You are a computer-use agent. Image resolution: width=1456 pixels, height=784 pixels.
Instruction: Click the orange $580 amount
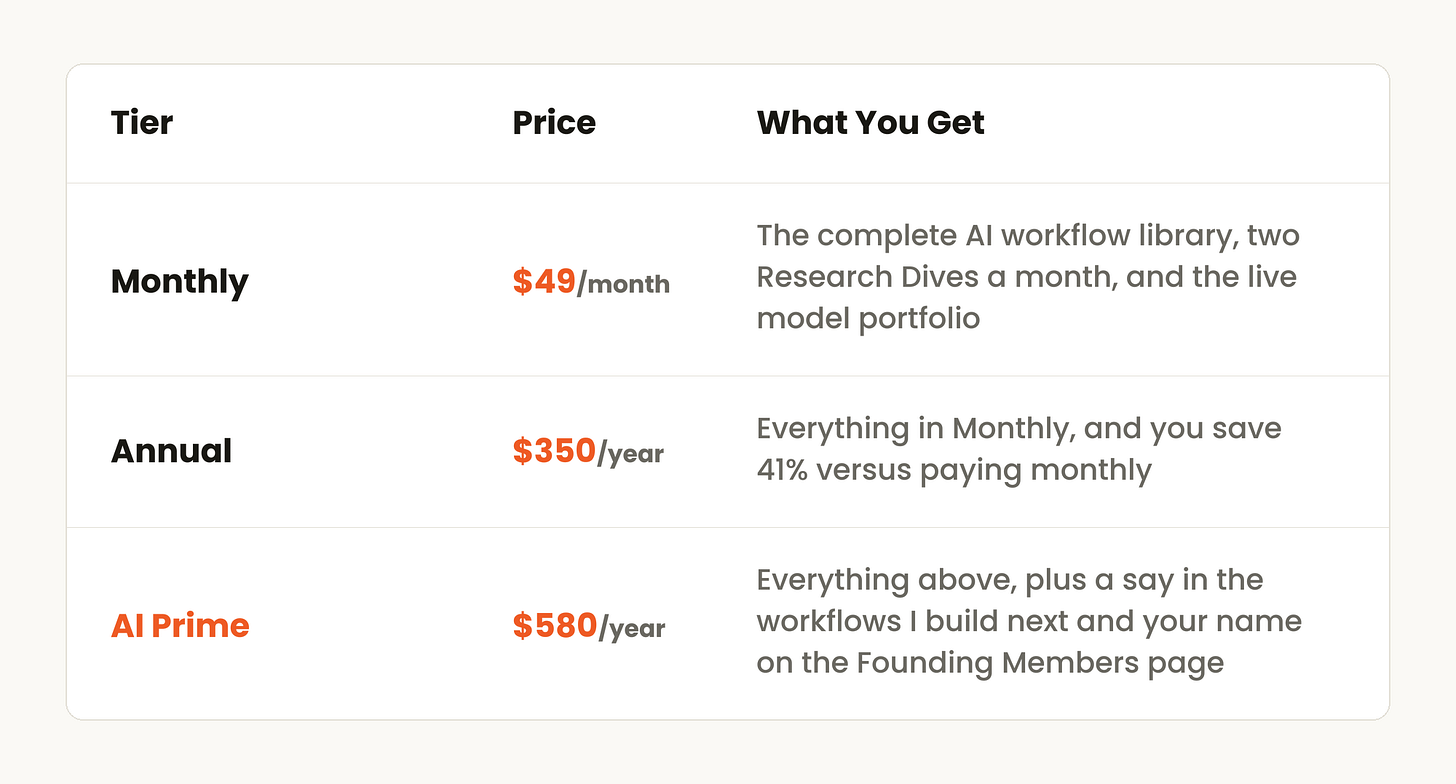click(555, 626)
